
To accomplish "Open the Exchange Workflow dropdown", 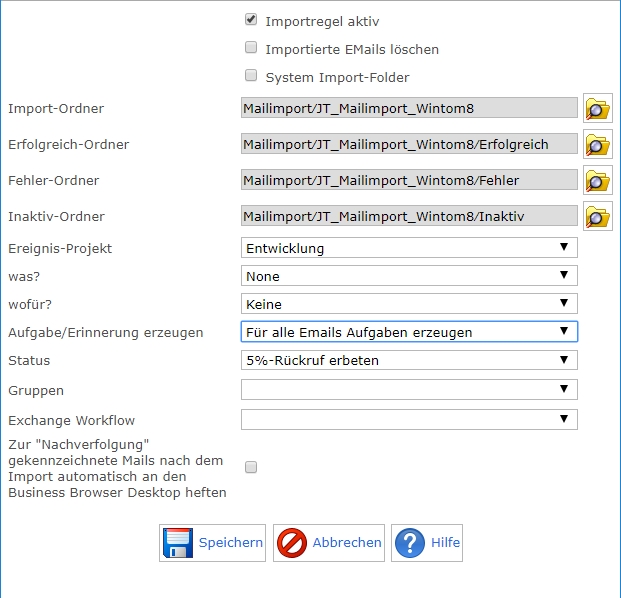I will click(x=409, y=420).
